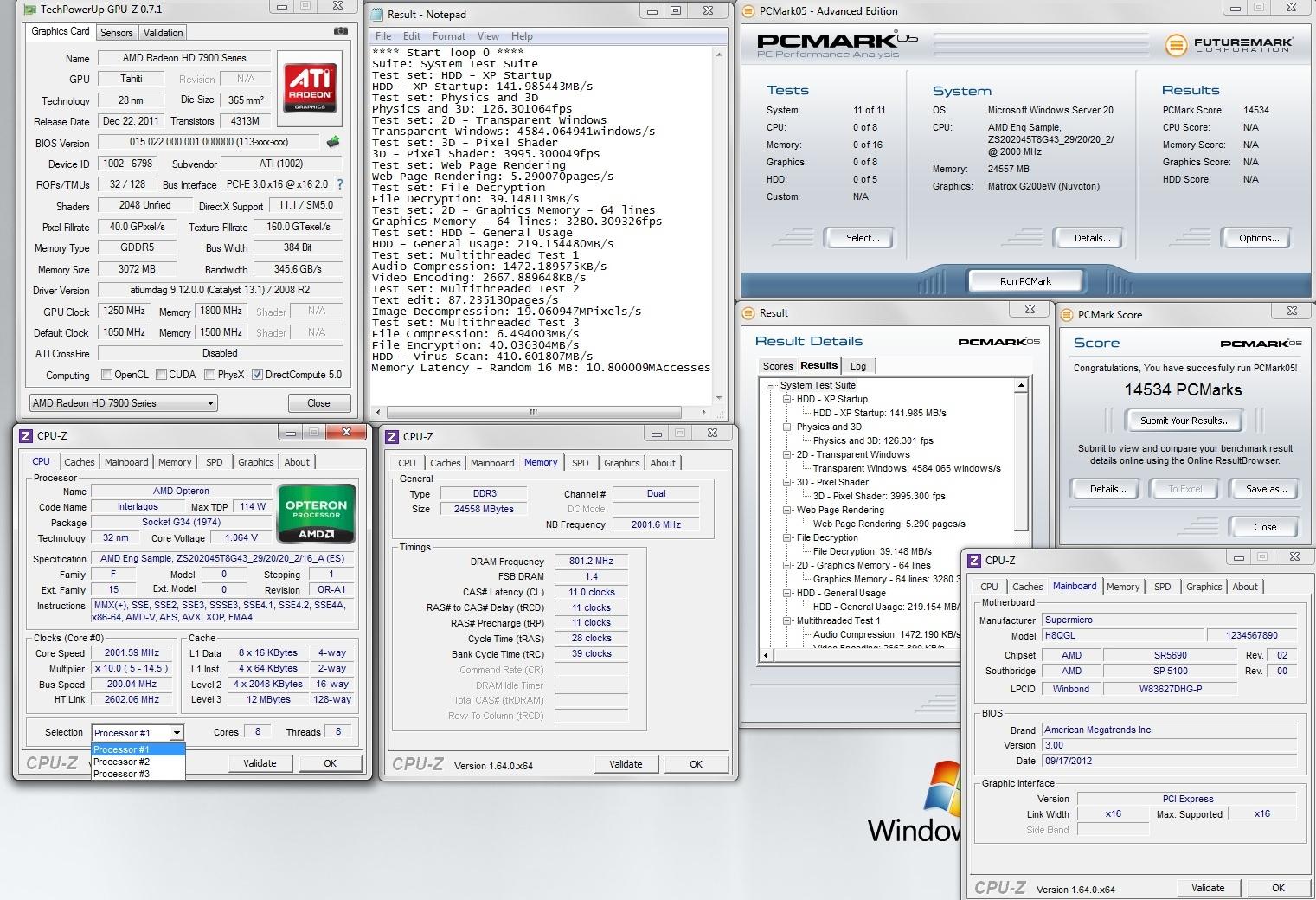The height and width of the screenshot is (900, 1316).
Task: Enable the OpenCL checkbox
Action: [106, 375]
